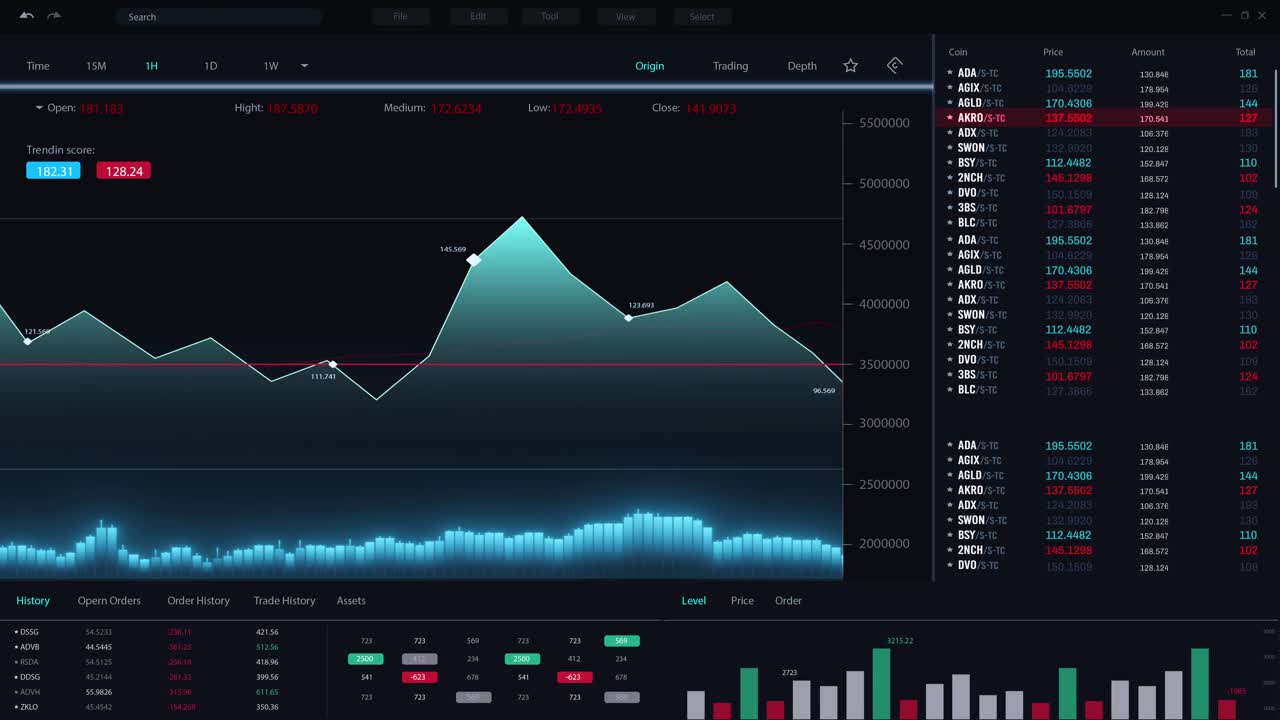The width and height of the screenshot is (1280, 720).
Task: Sort by the Price column header
Action: pyautogui.click(x=1053, y=52)
